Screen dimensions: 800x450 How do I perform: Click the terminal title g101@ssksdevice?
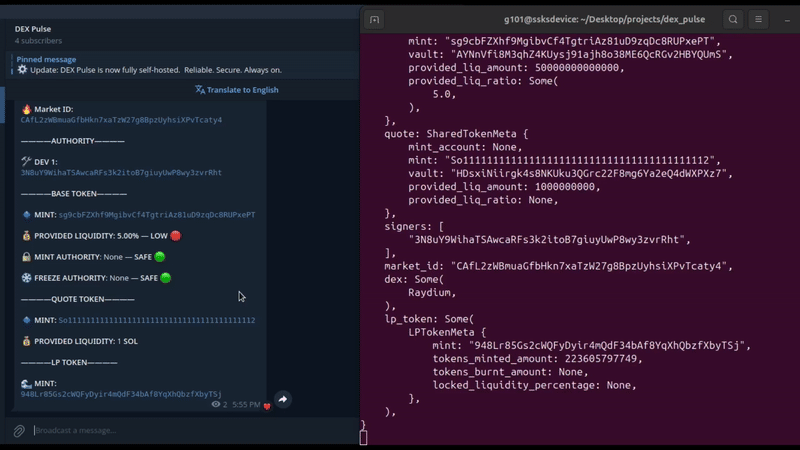pyautogui.click(x=605, y=19)
